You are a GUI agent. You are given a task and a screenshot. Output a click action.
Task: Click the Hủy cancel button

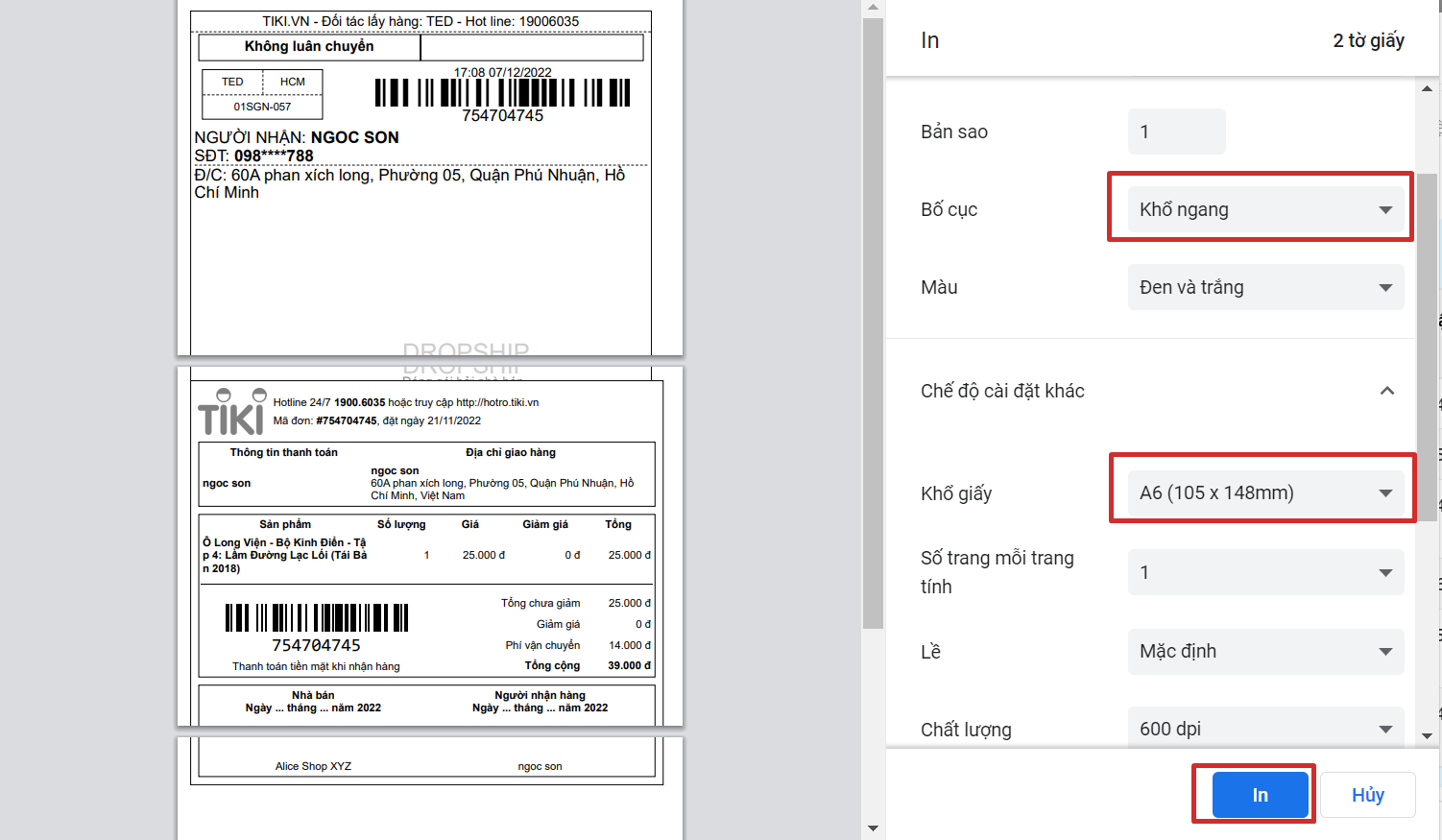(x=1367, y=795)
